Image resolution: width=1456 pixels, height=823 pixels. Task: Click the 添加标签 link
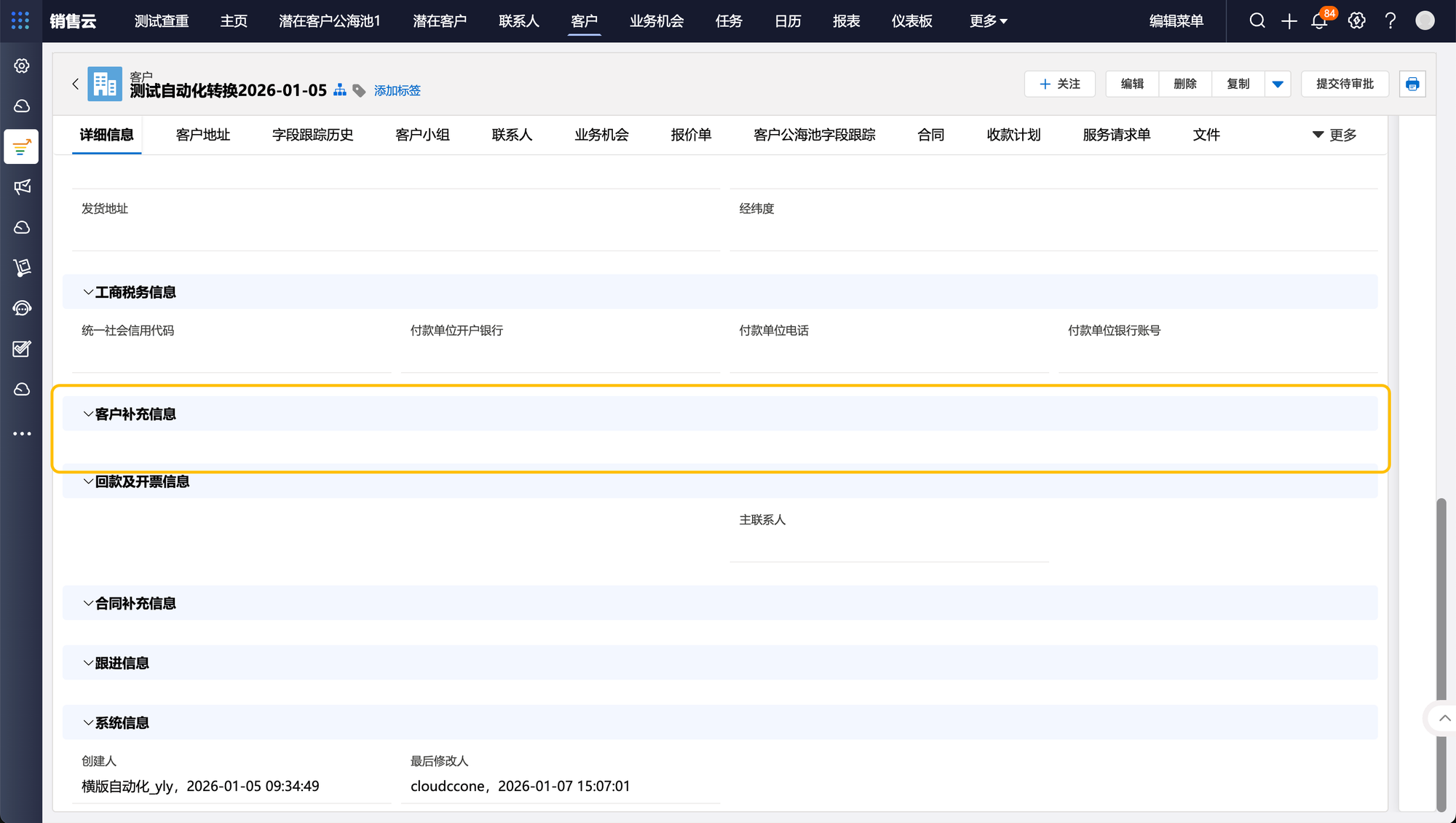pos(397,91)
